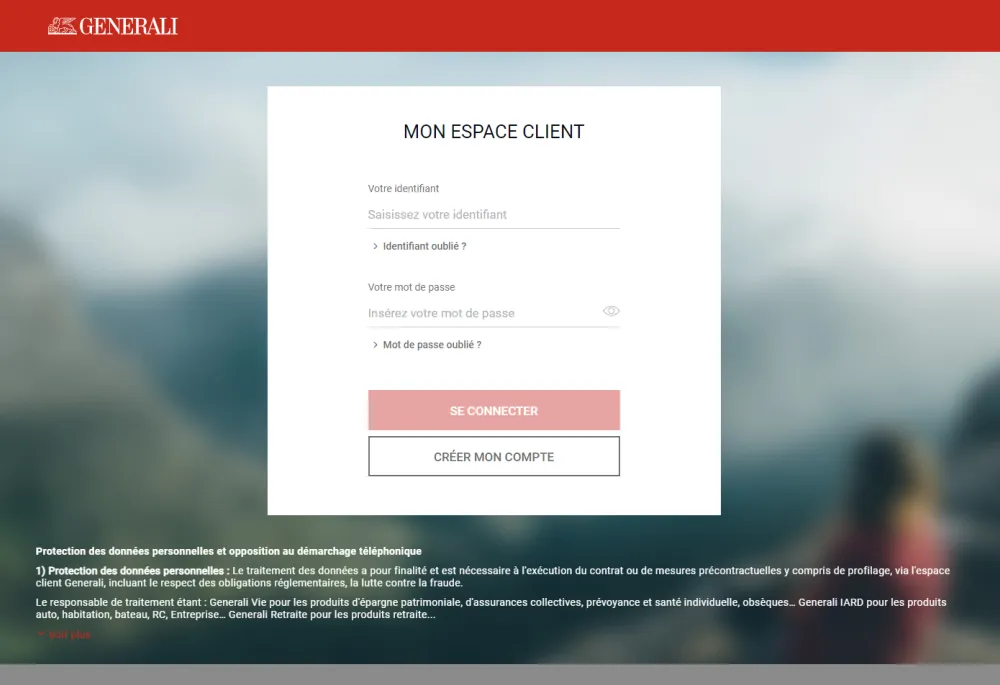The image size is (1000, 685).
Task: Focus the identifiant input field
Action: (x=494, y=215)
